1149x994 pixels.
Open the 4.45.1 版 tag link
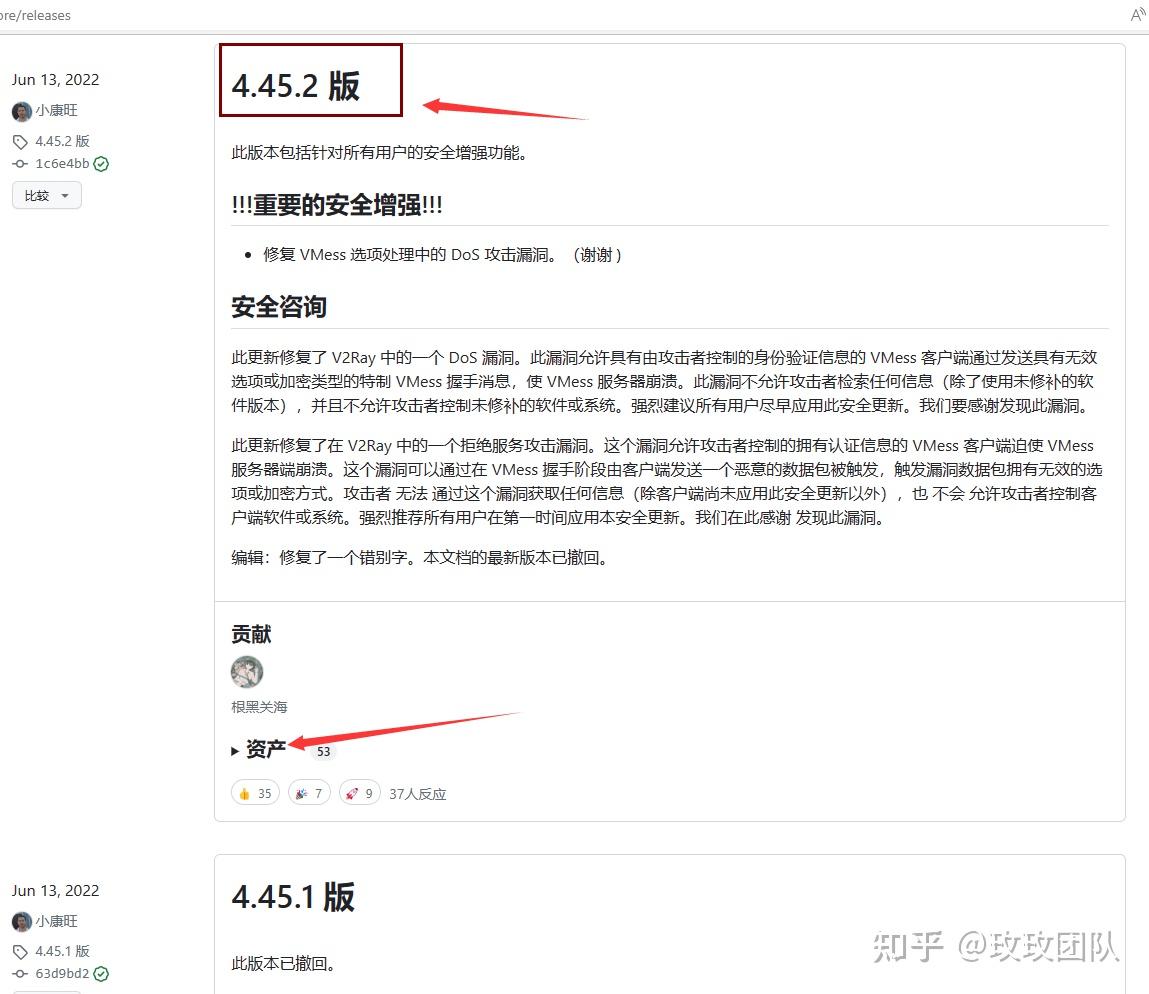(62, 951)
